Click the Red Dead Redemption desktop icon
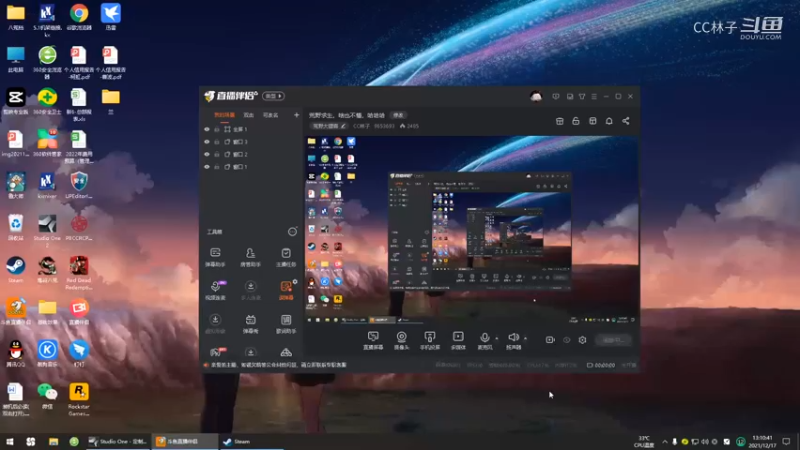This screenshot has height=450, width=800. click(x=79, y=273)
